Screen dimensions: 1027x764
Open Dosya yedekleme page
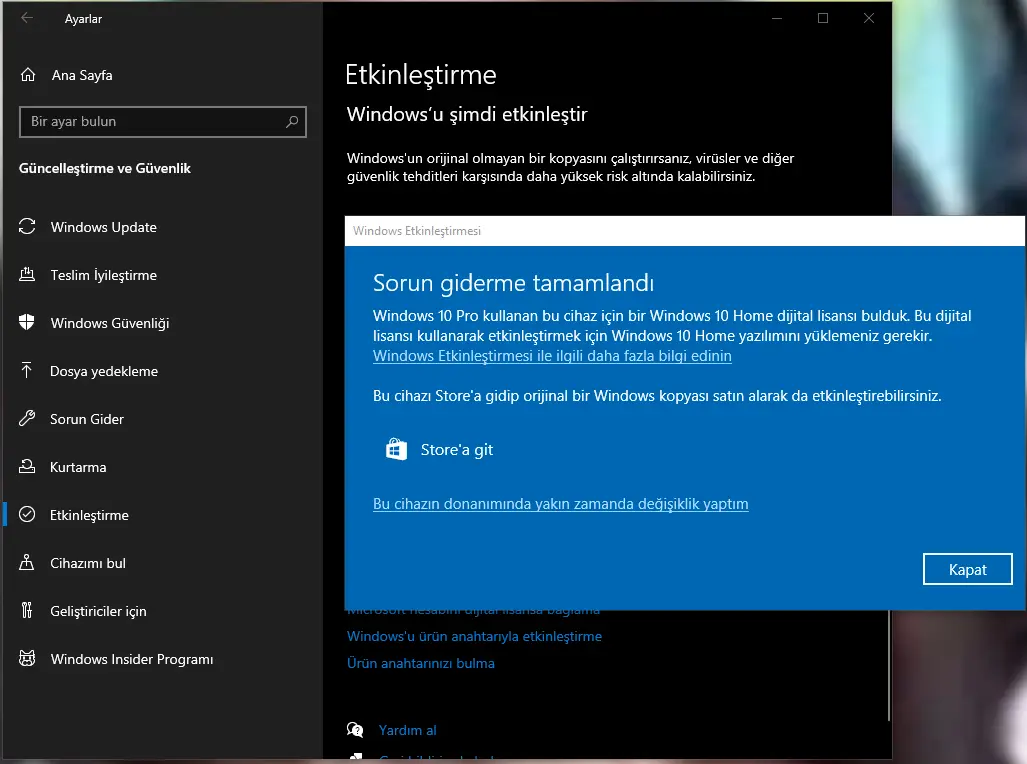[163, 371]
